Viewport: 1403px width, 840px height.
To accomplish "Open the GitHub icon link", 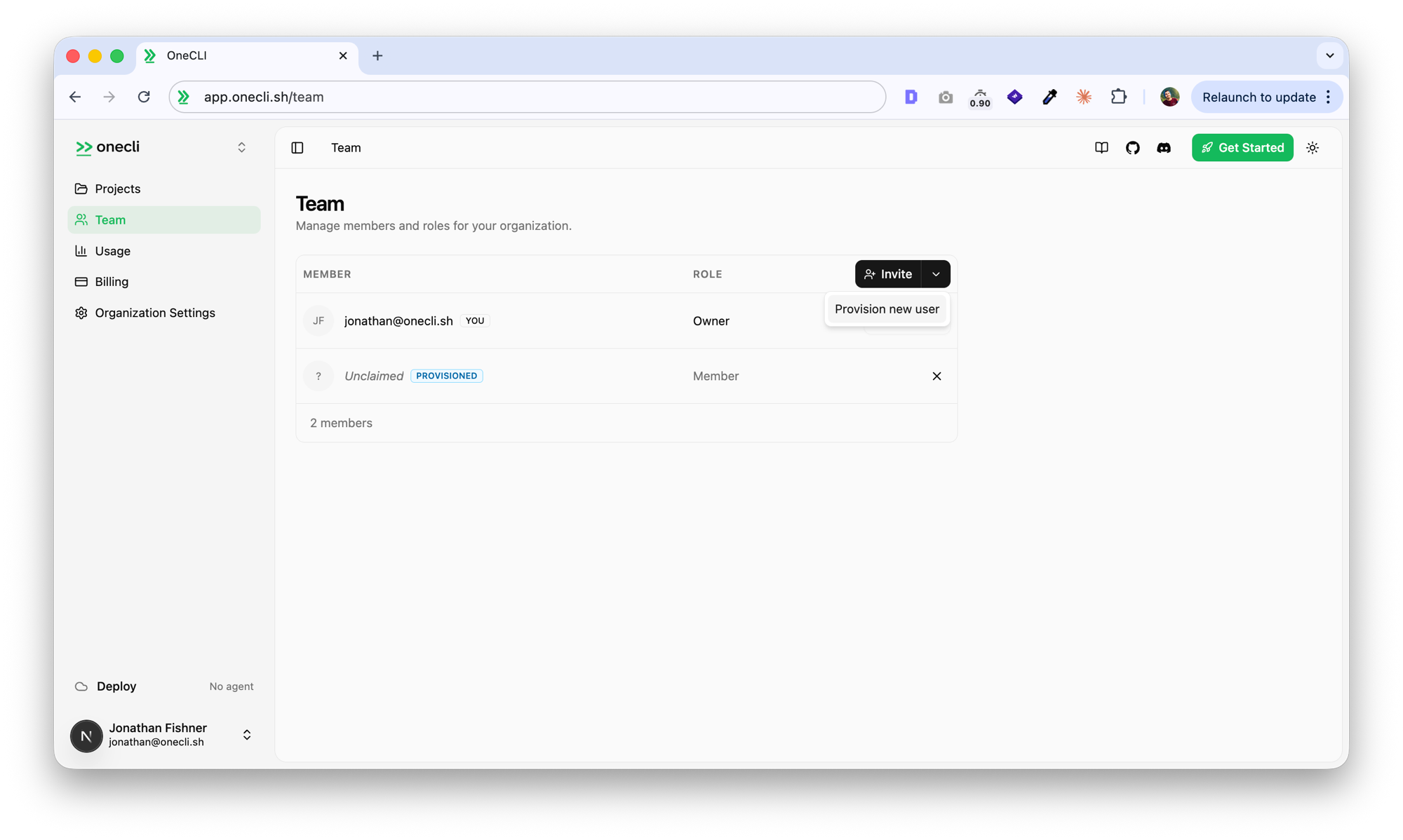I will point(1132,147).
